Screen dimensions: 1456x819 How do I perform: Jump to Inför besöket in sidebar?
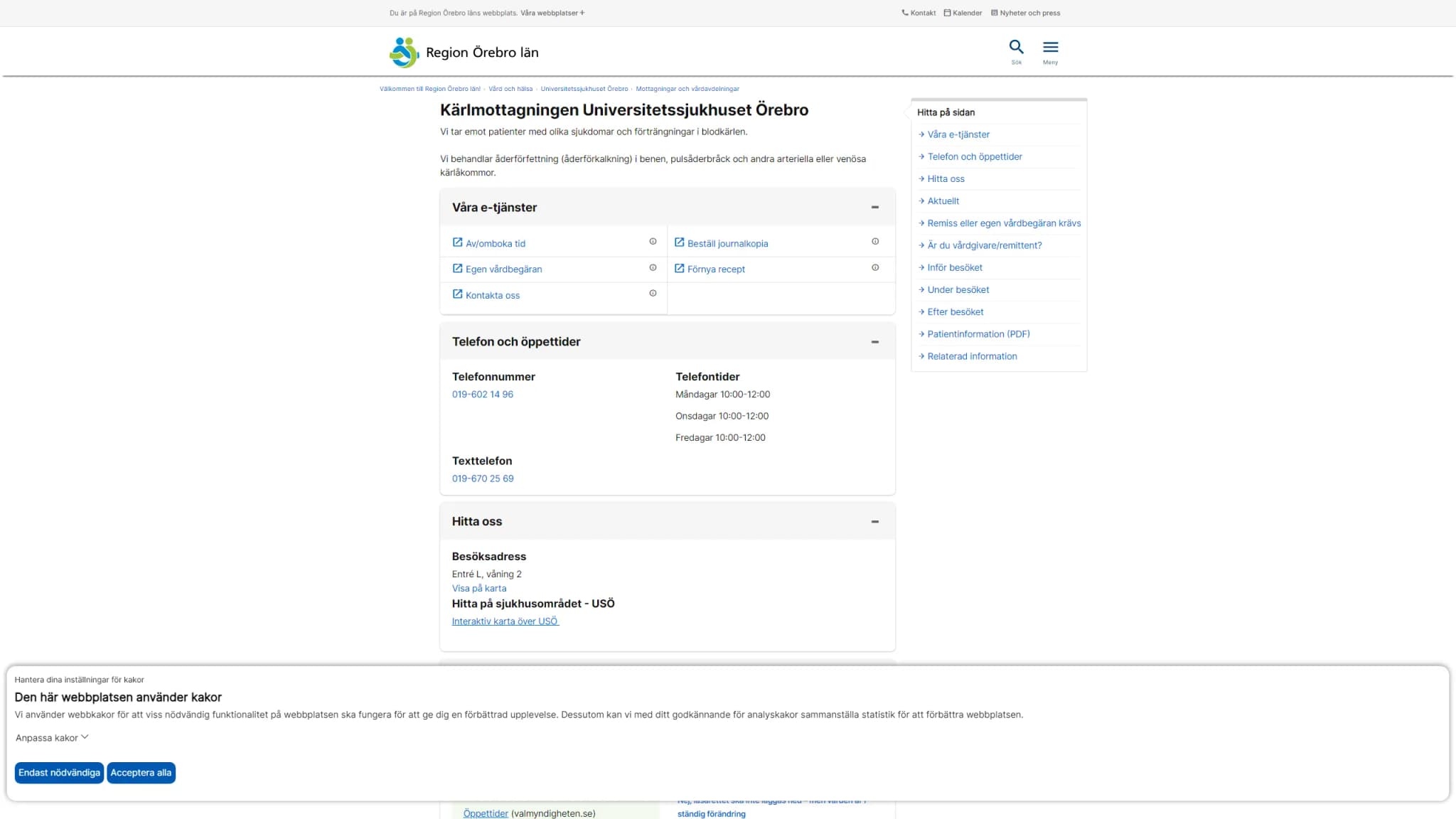click(x=954, y=267)
